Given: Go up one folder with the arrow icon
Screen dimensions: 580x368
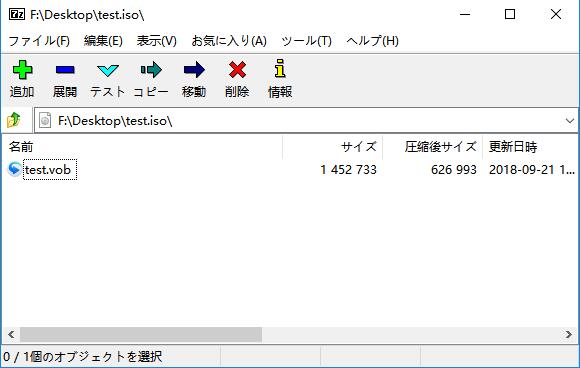Looking at the screenshot, I should pyautogui.click(x=14, y=120).
